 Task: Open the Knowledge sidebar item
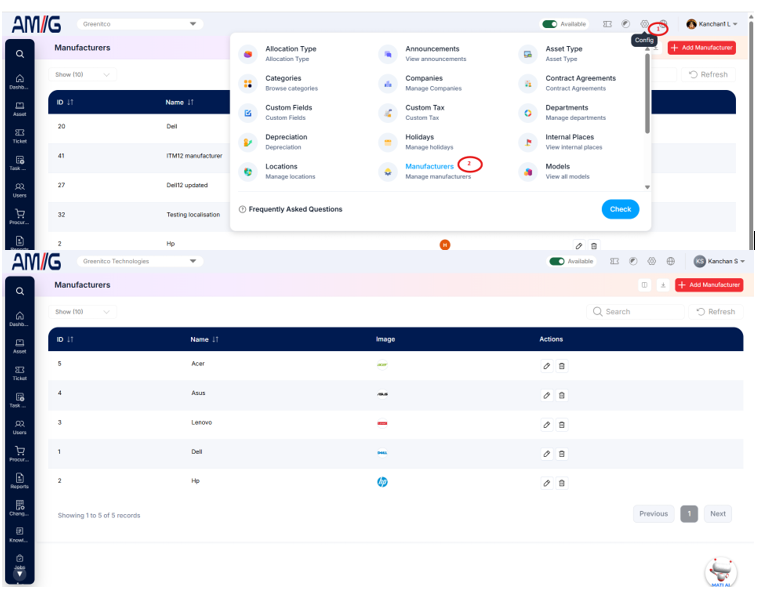tap(19, 534)
